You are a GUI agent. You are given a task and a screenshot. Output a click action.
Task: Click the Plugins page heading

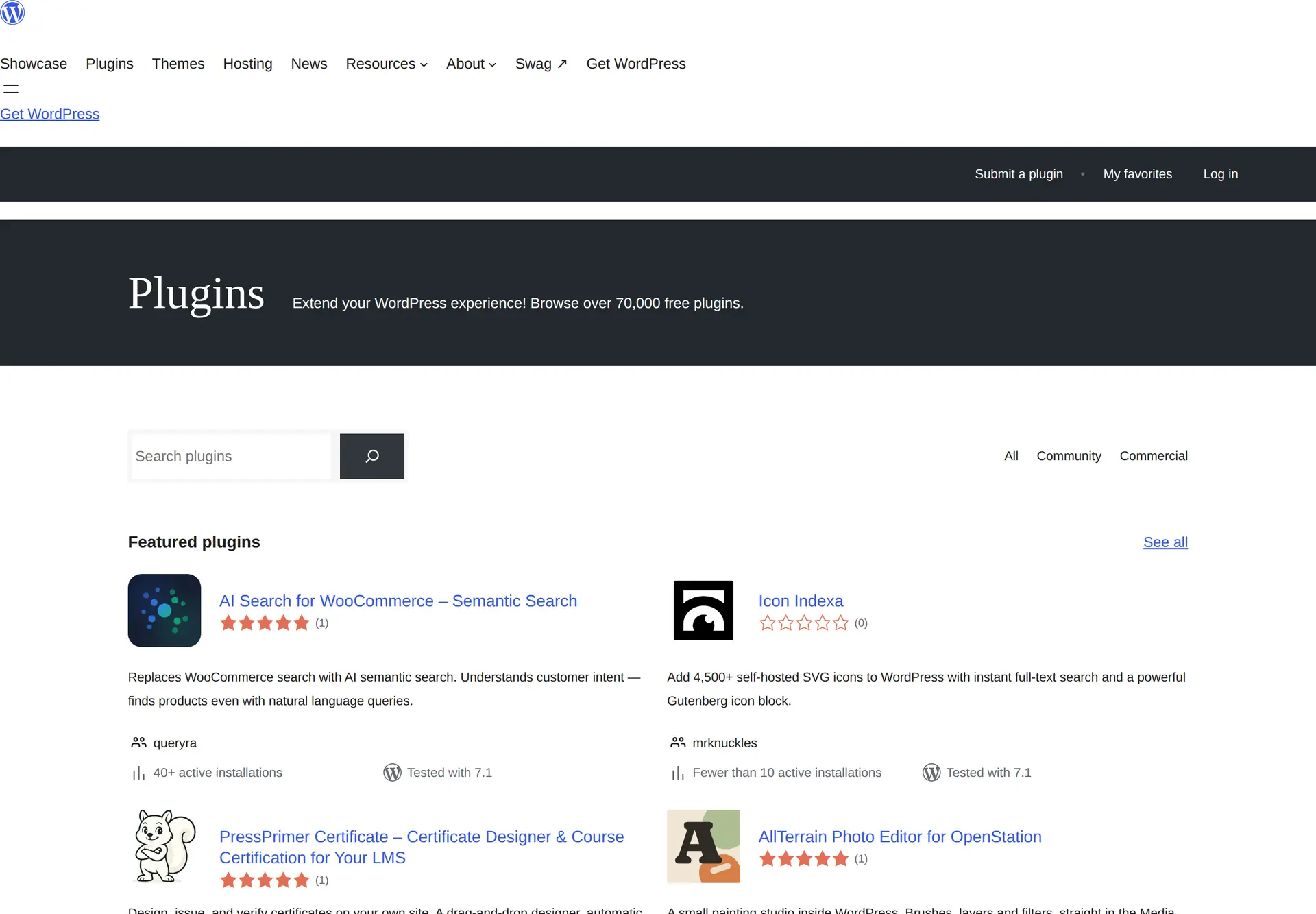click(196, 293)
